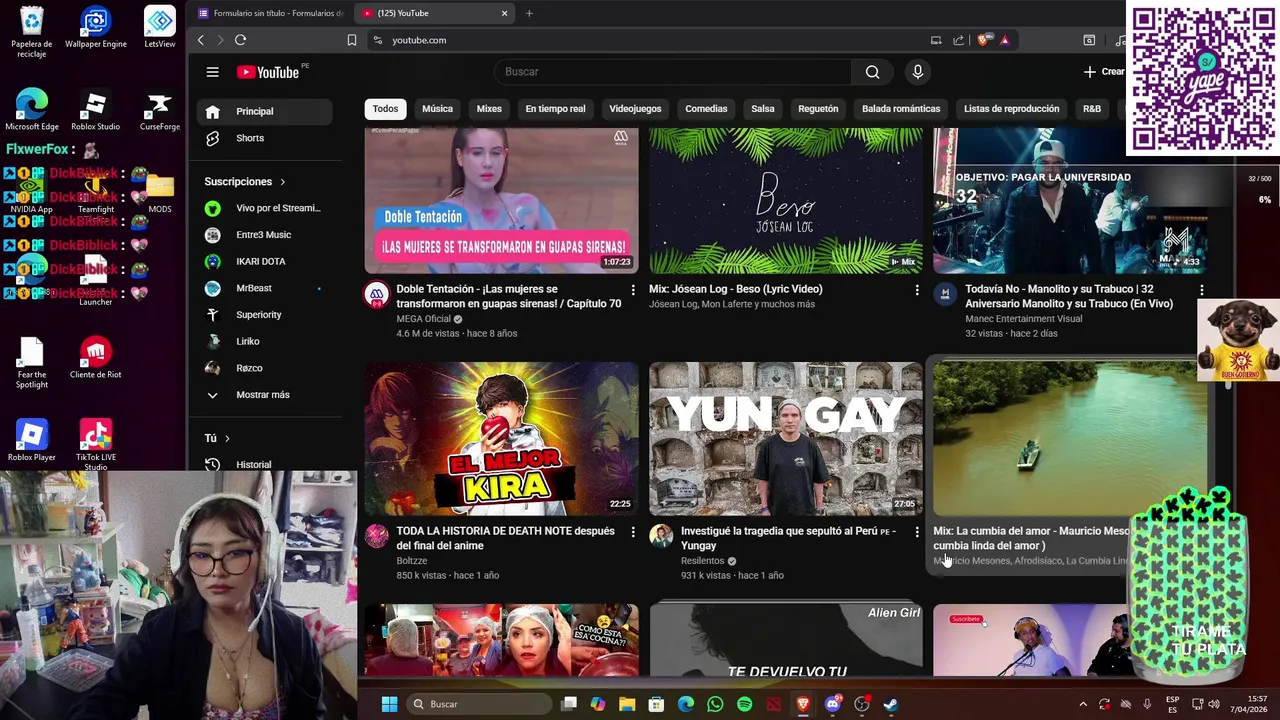
Task: Click the YouTube logo
Action: 268,72
